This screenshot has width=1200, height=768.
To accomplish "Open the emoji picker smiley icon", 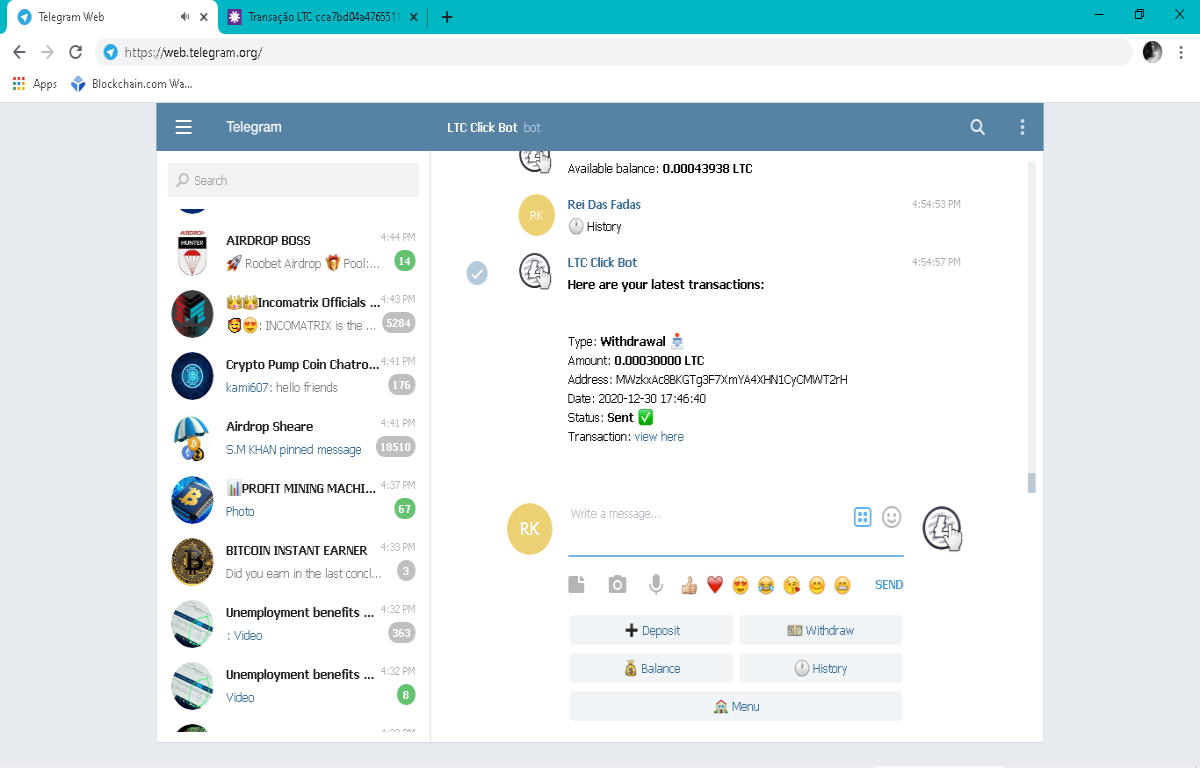I will pos(892,517).
